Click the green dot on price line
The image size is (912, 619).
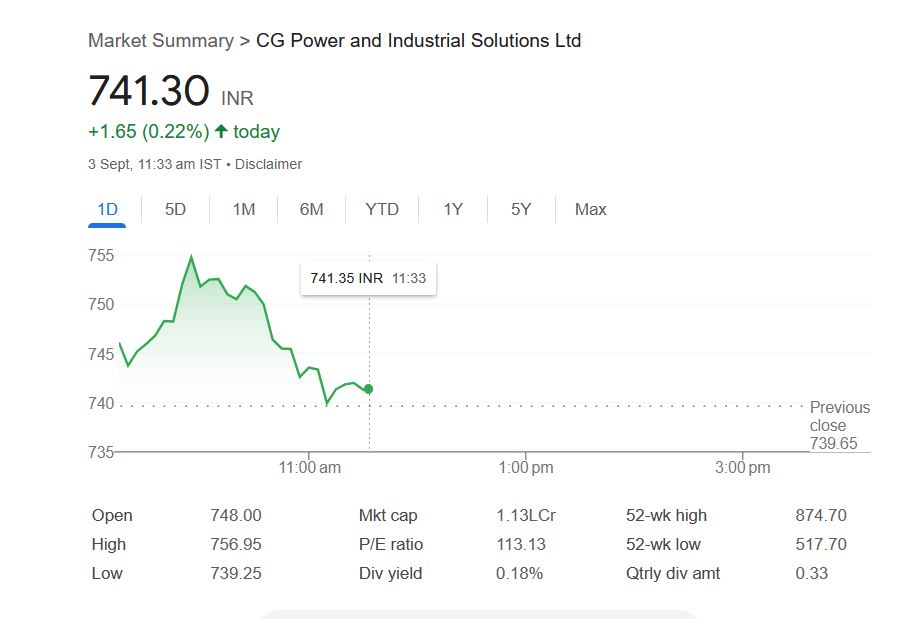369,389
